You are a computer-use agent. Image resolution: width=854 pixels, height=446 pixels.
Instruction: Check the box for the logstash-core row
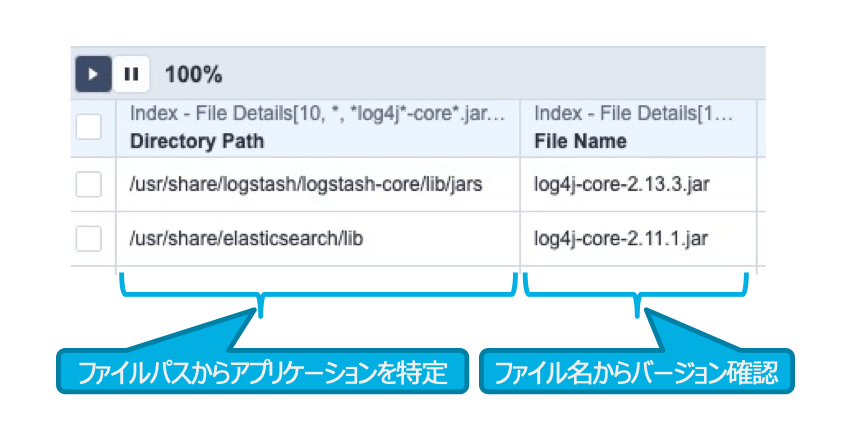pyautogui.click(x=88, y=184)
